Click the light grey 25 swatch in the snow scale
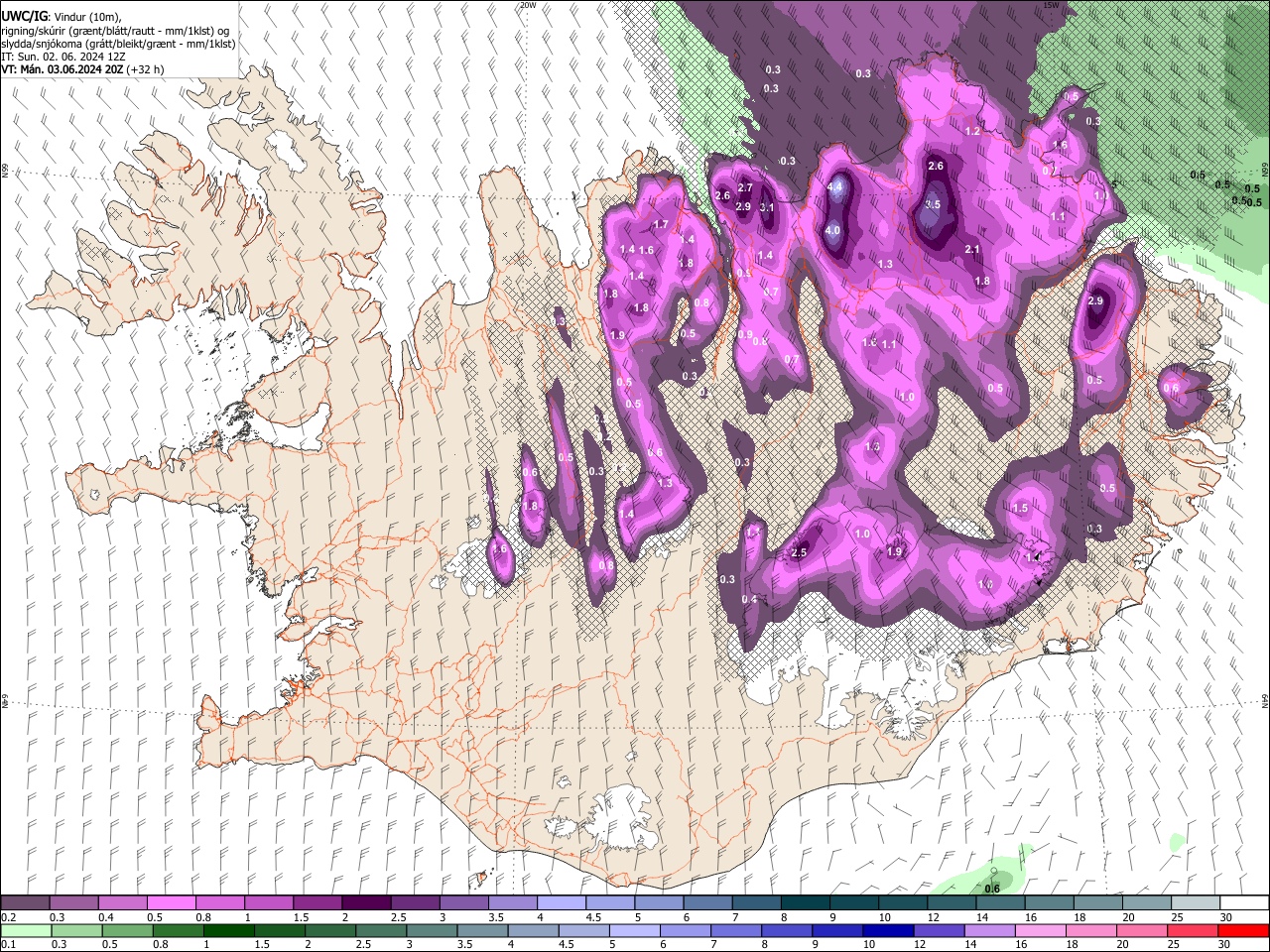The width and height of the screenshot is (1270, 952). tap(1196, 903)
